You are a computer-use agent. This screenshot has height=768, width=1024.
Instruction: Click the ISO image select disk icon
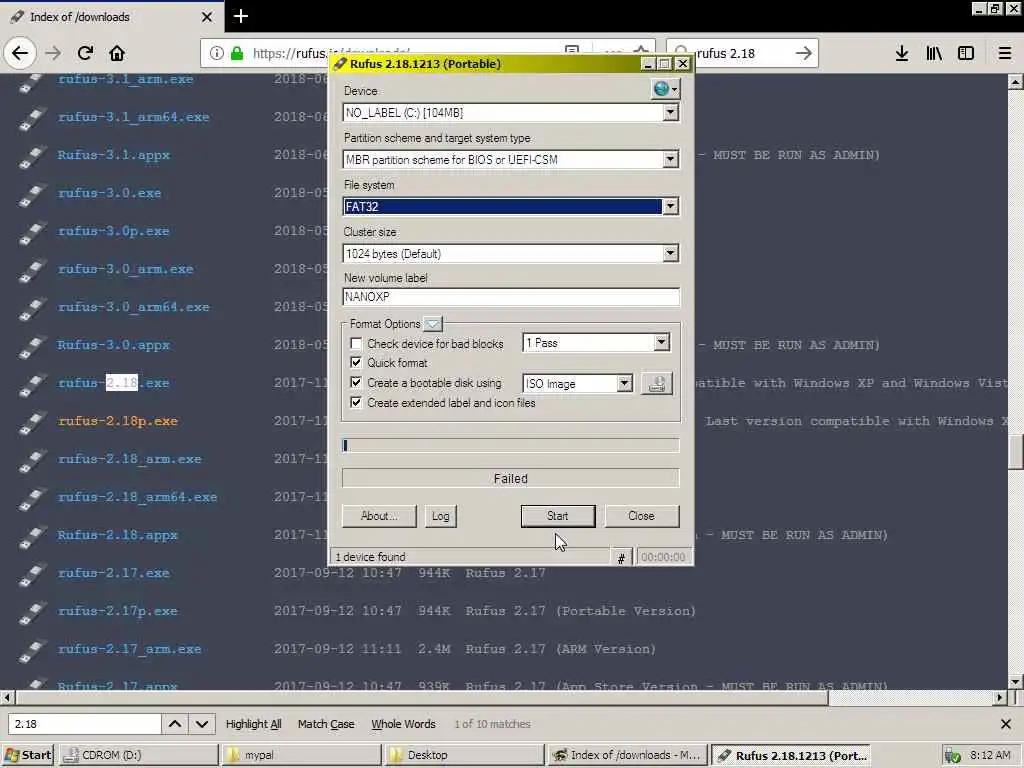[656, 383]
